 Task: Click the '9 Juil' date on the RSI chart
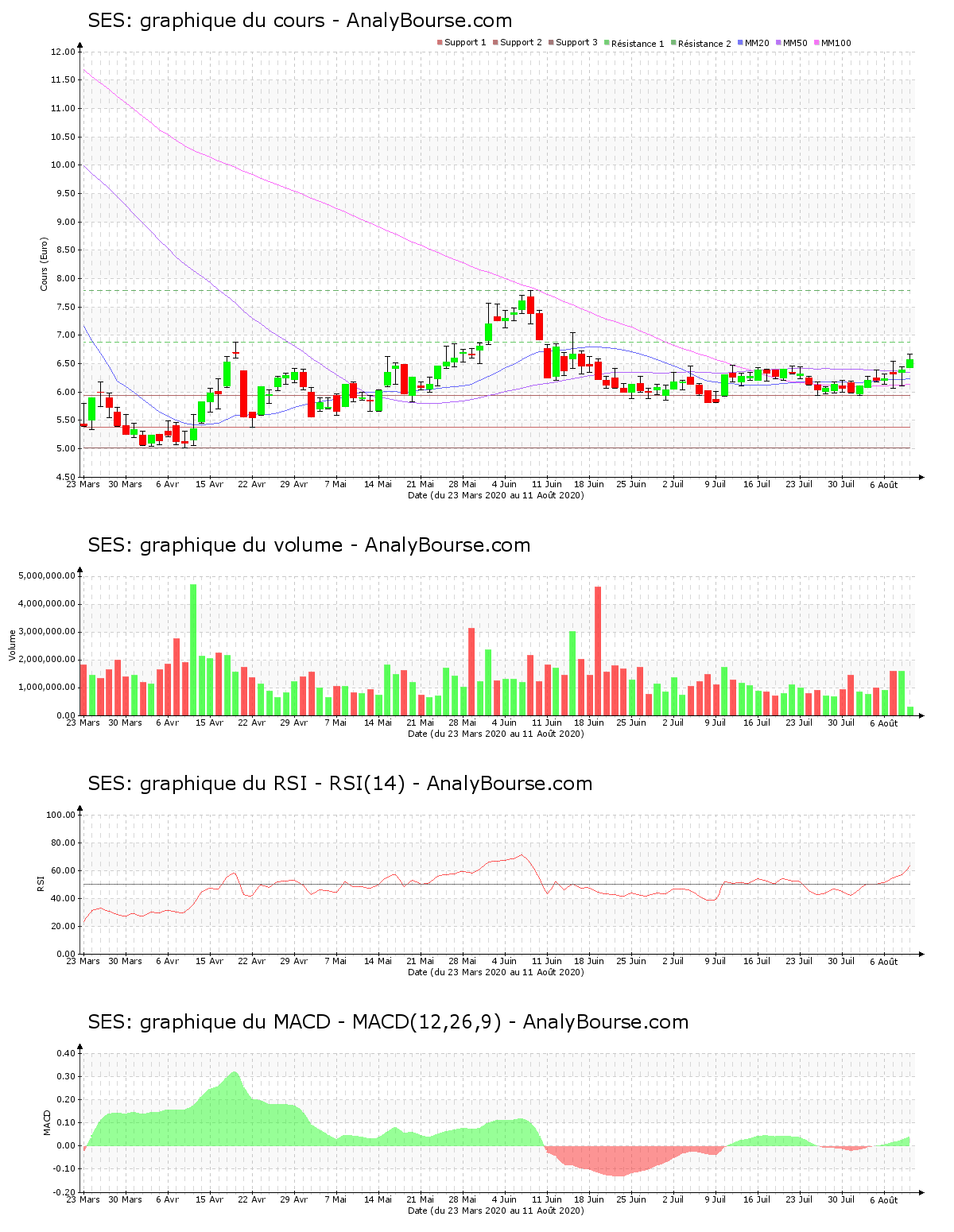pyautogui.click(x=715, y=961)
